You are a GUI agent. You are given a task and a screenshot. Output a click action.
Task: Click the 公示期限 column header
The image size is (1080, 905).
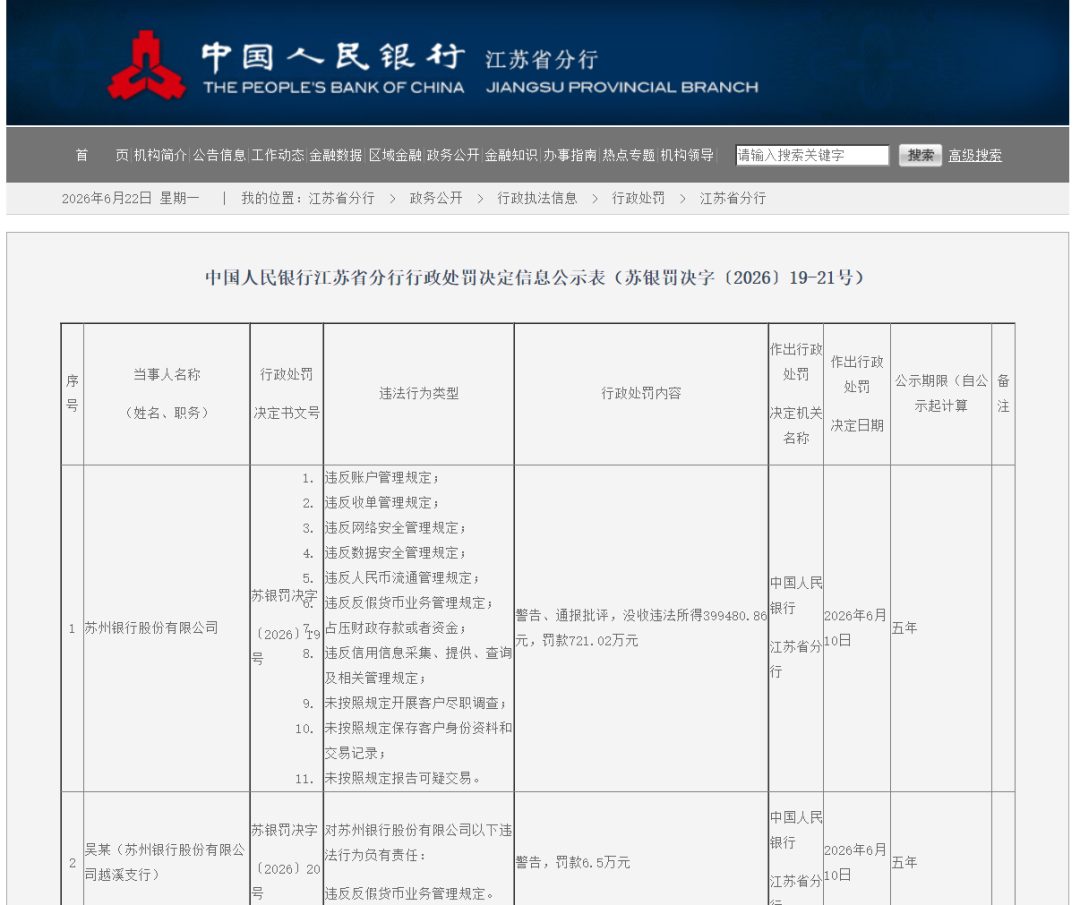click(941, 393)
